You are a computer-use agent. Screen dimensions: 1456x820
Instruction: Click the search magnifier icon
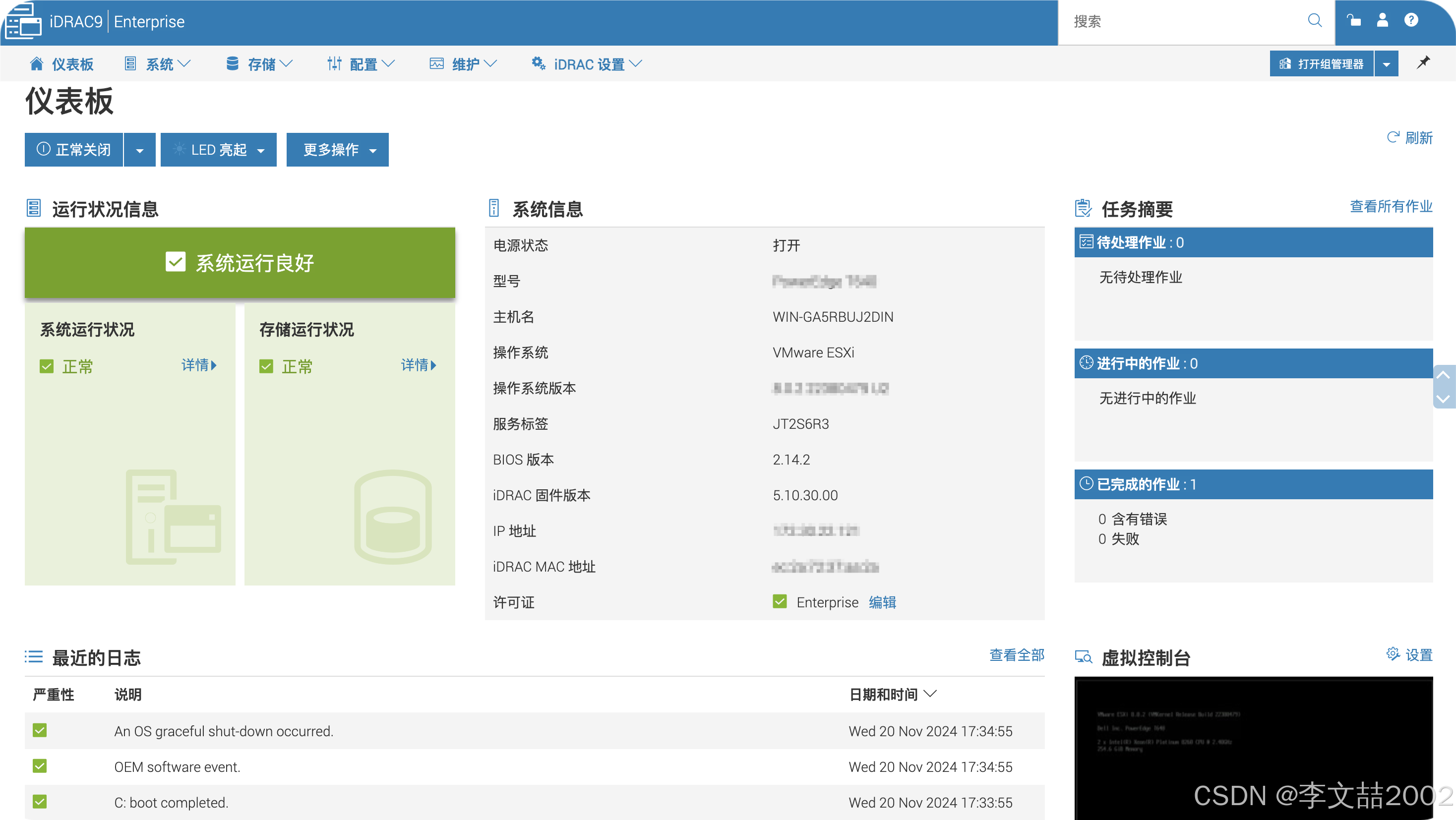1315,21
